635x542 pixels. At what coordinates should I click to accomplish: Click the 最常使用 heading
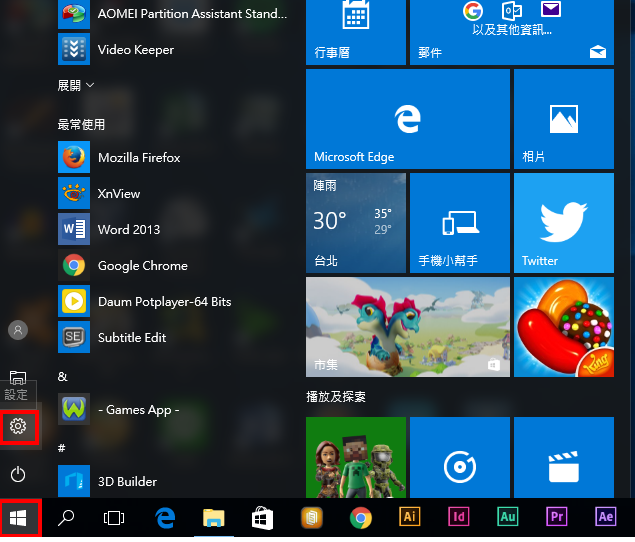pyautogui.click(x=81, y=124)
